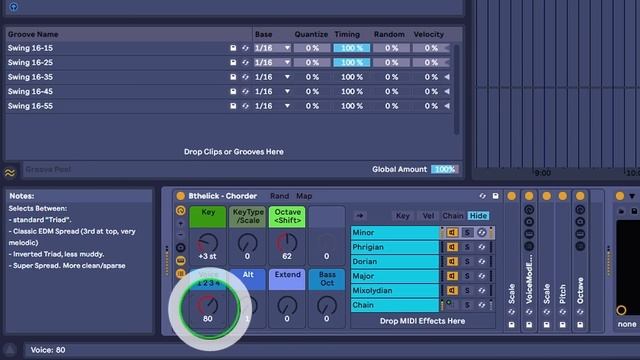Viewport: 640px width, 360px height.
Task: Click the Global Amount 100% field
Action: 445,169
